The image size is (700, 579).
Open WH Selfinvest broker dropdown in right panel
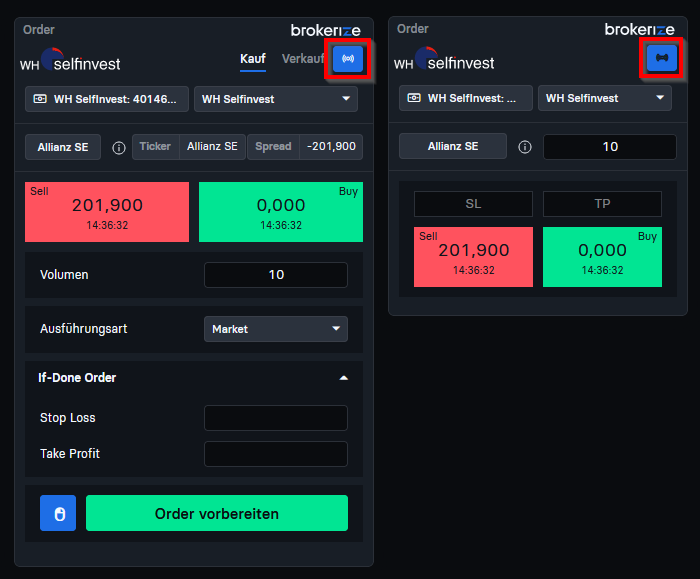[605, 98]
